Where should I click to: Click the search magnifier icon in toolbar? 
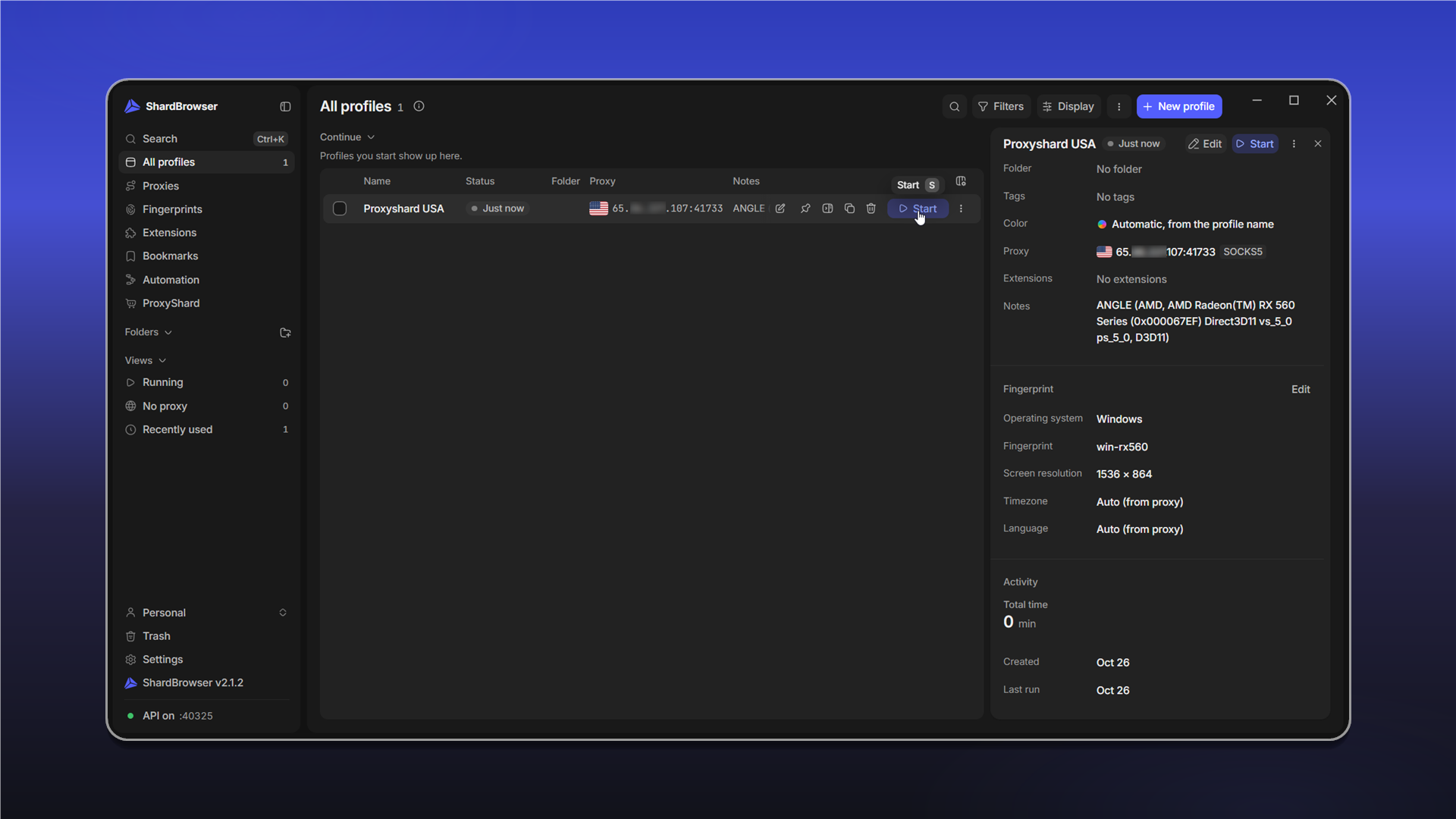[x=955, y=107]
